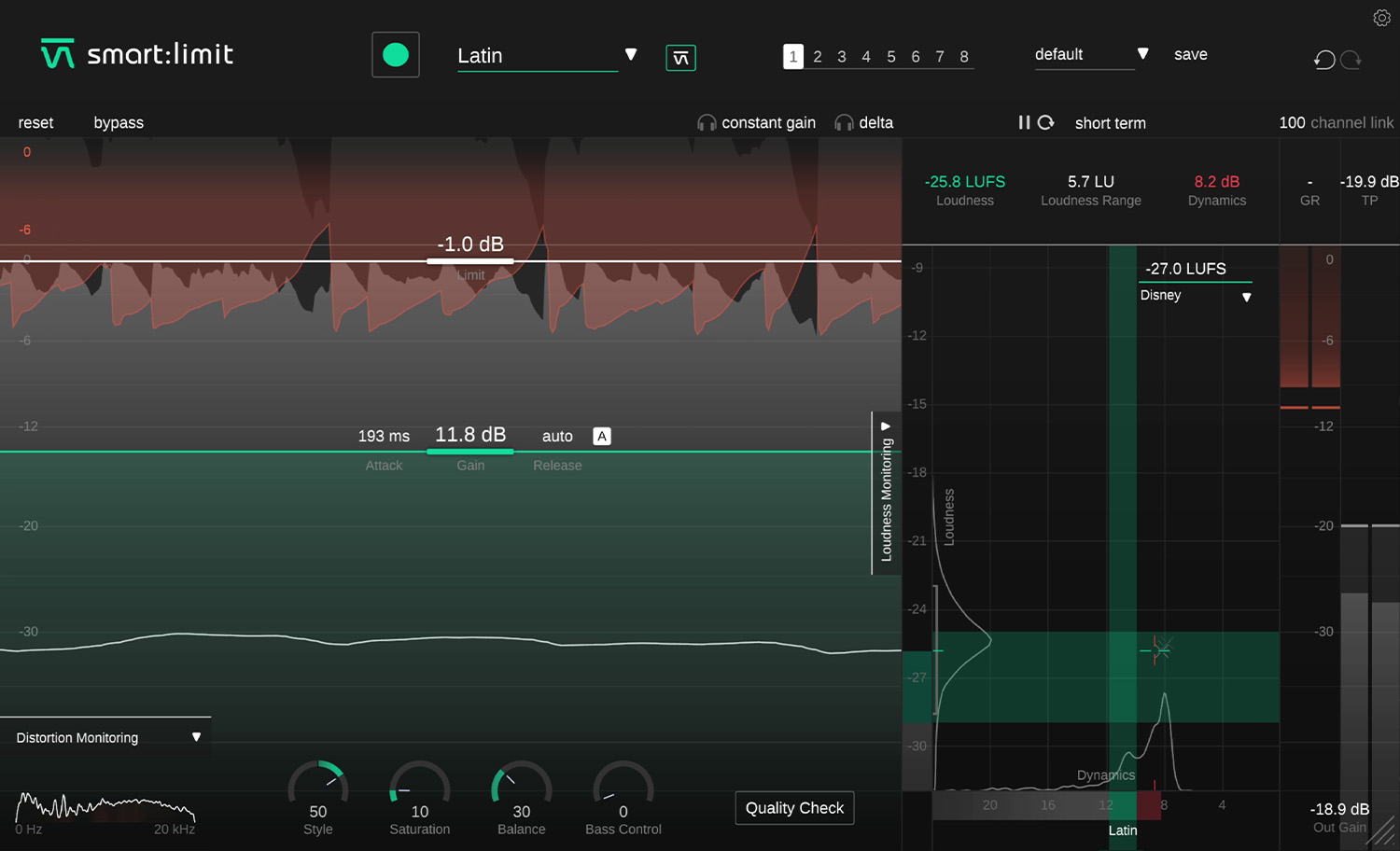The height and width of the screenshot is (851, 1400).
Task: Open the Latin profile dropdown
Action: click(547, 56)
